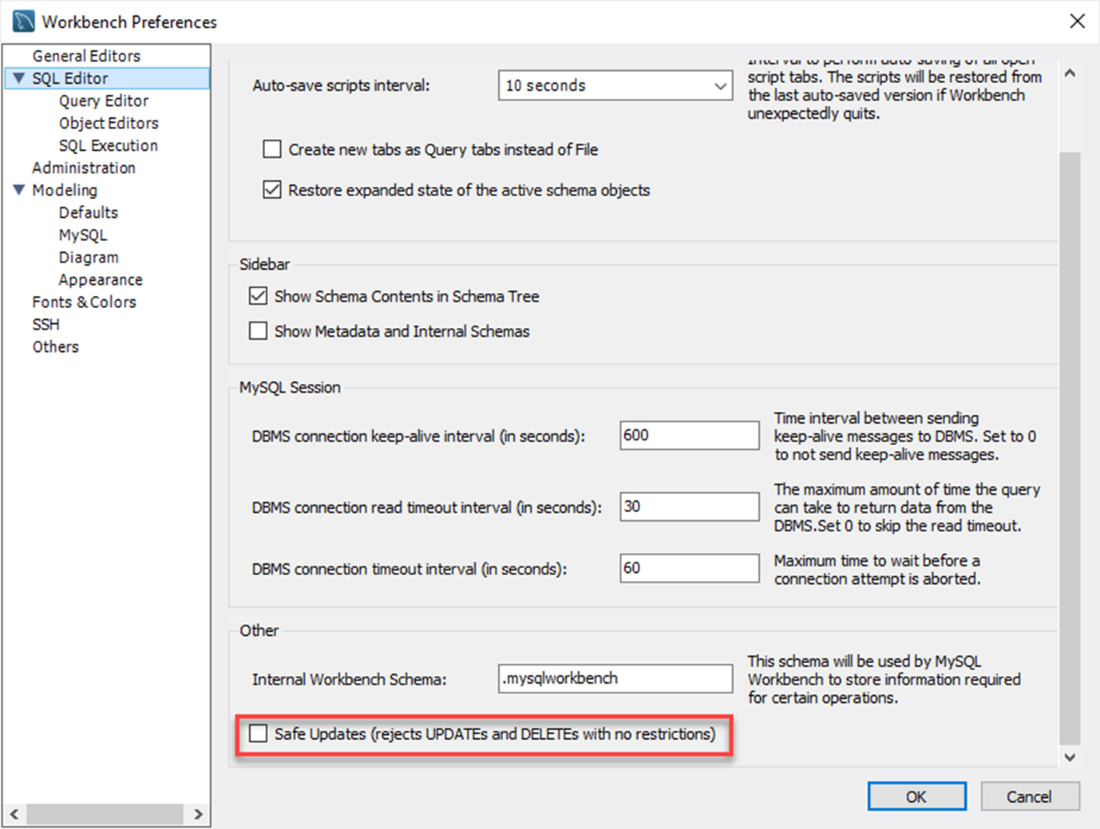Viewport: 1100px width, 829px height.
Task: Focus the Internal Workbench Schema text box
Action: click(615, 678)
